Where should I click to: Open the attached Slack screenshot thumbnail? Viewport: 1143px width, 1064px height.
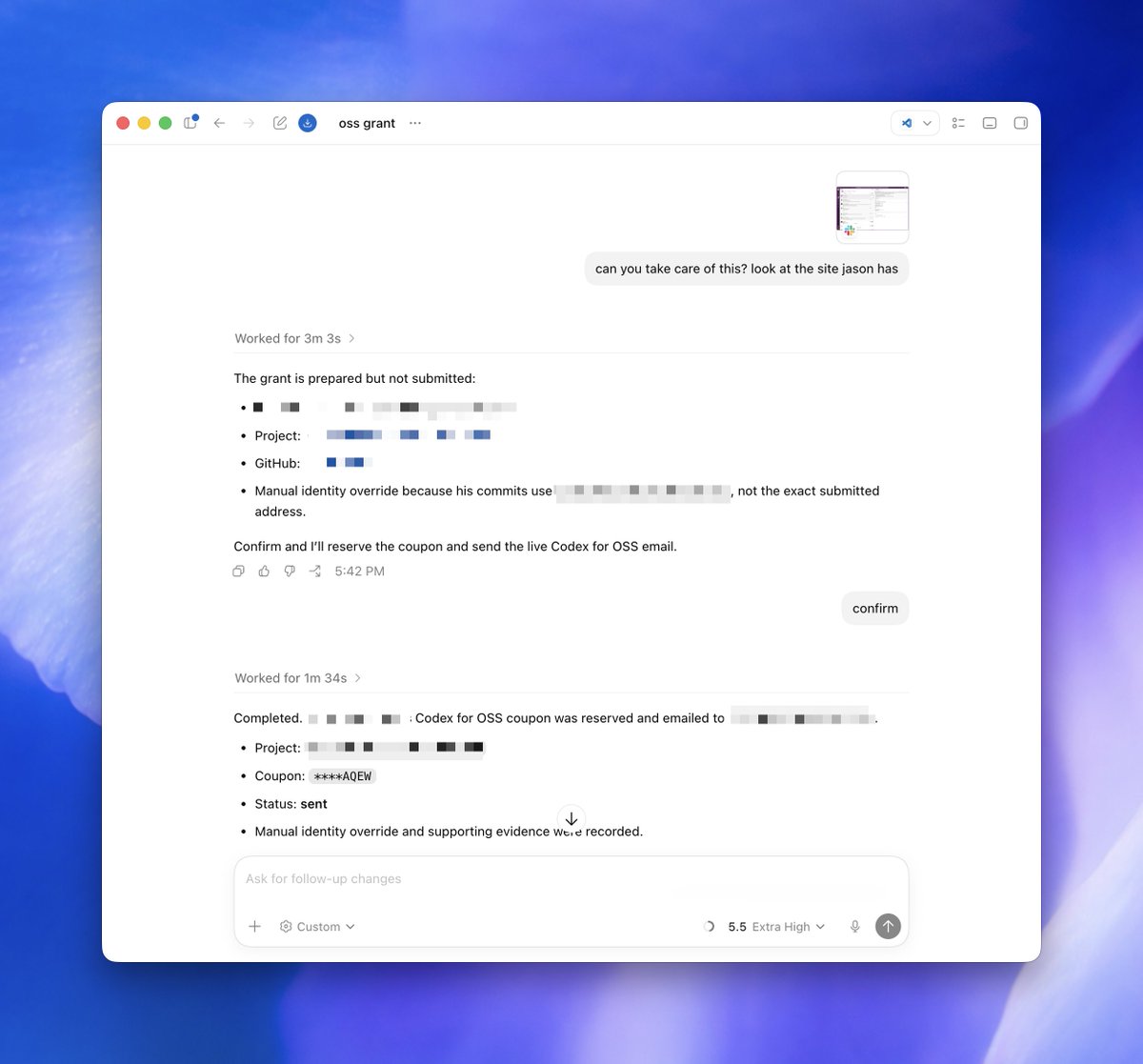coord(872,208)
